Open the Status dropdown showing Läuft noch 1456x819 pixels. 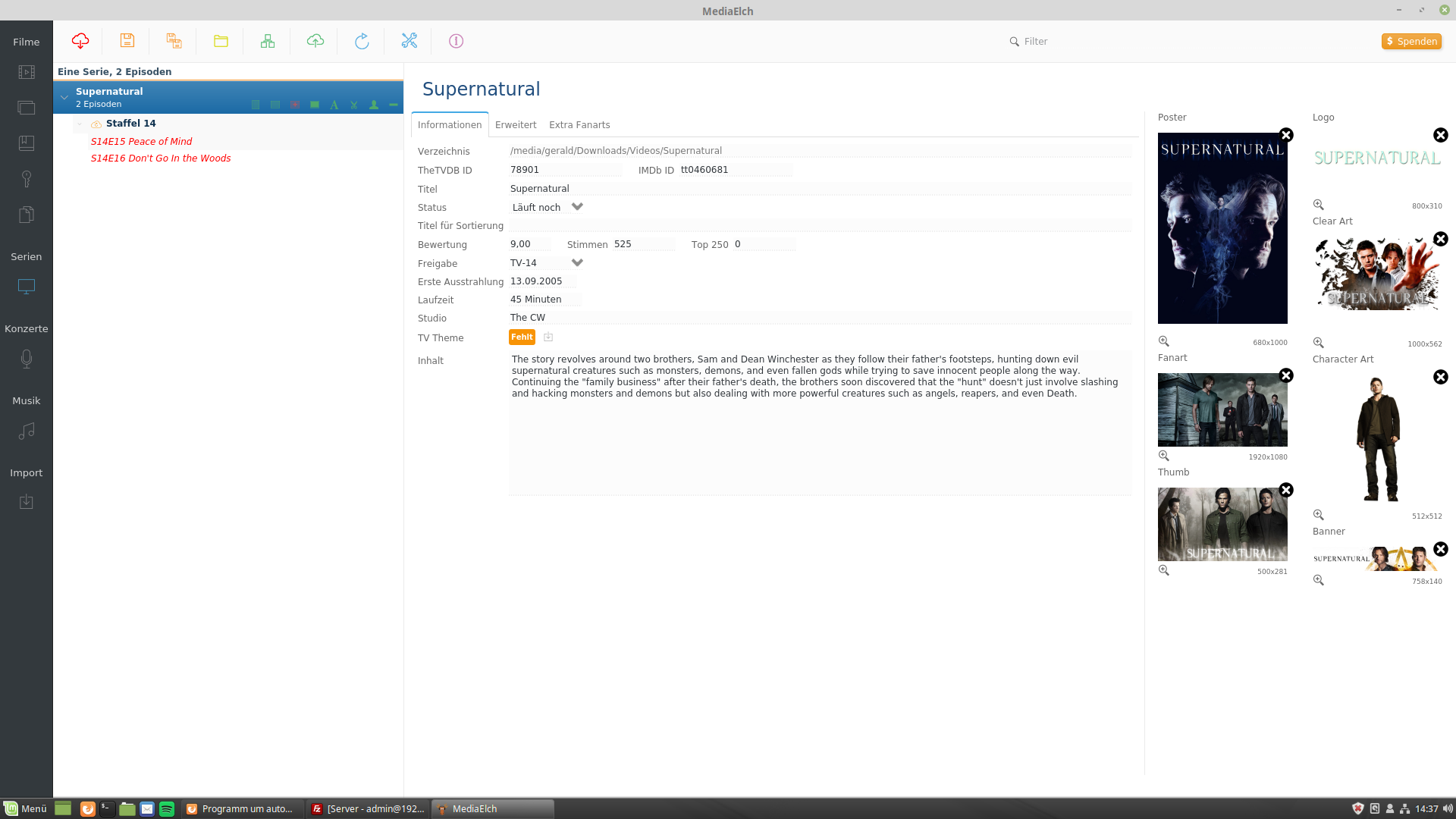click(547, 207)
